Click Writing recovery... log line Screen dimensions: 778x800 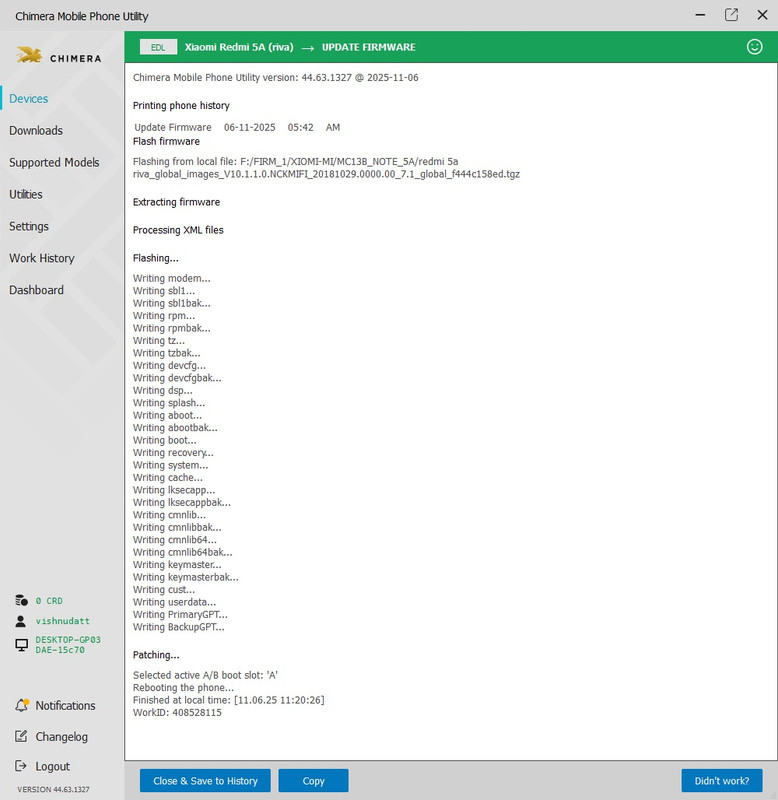click(173, 453)
